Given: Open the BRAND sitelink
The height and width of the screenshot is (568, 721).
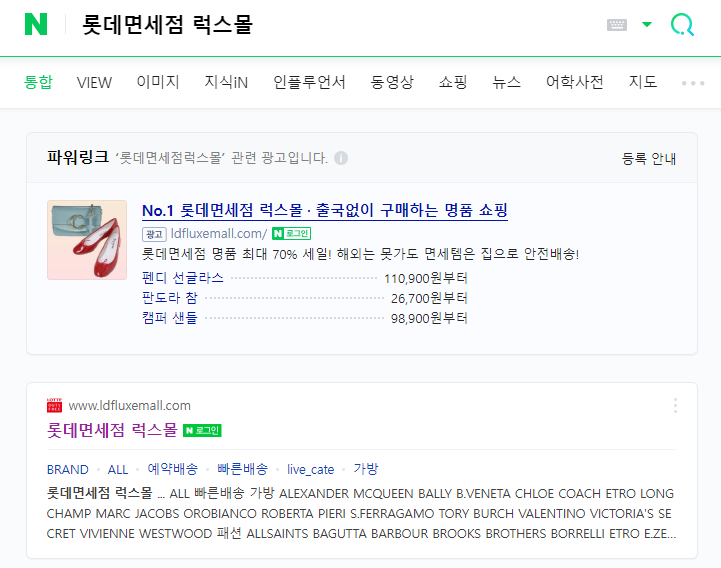Looking at the screenshot, I should click(x=68, y=470).
